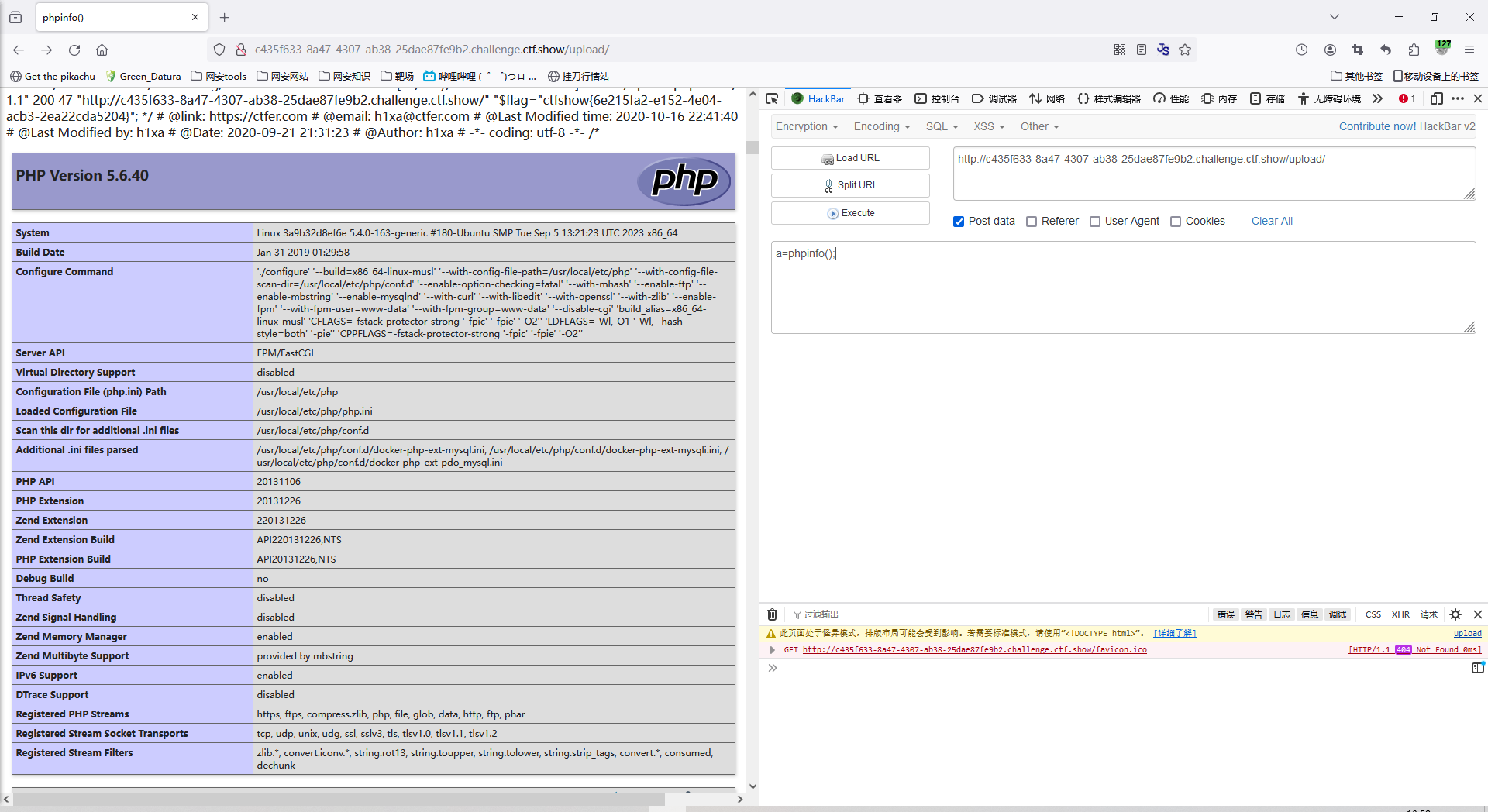Open the history clock icon in toolbar
1488x812 pixels.
[1301, 50]
